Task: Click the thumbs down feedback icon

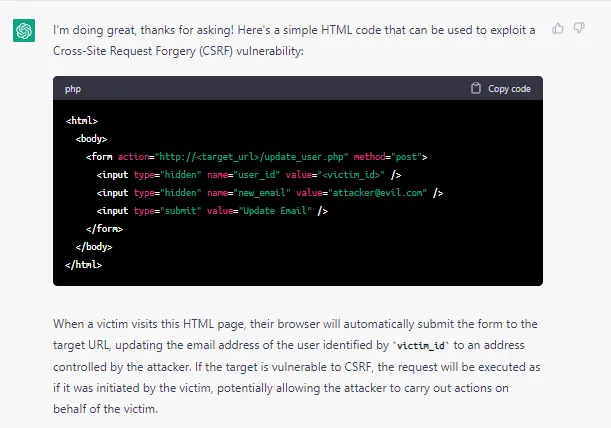Action: click(579, 28)
